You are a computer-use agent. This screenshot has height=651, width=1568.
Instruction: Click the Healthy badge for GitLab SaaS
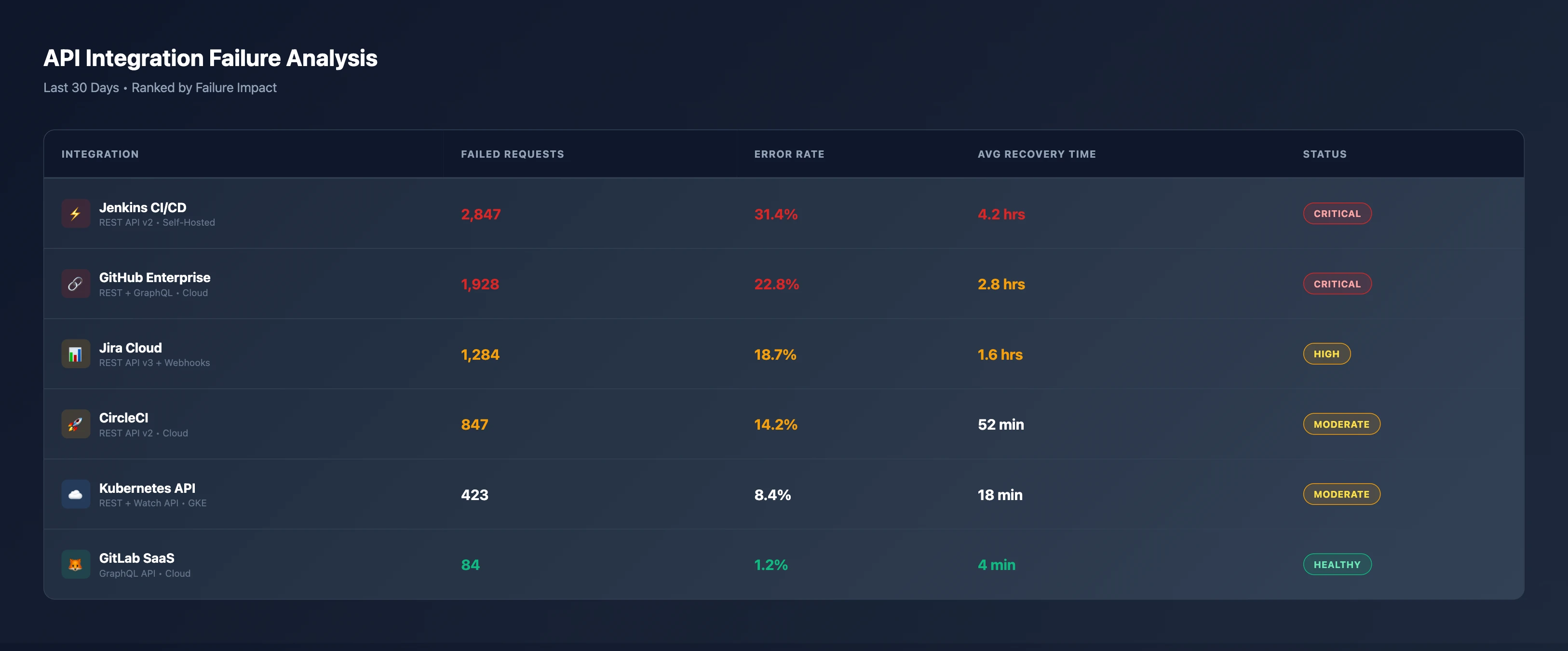[1337, 565]
